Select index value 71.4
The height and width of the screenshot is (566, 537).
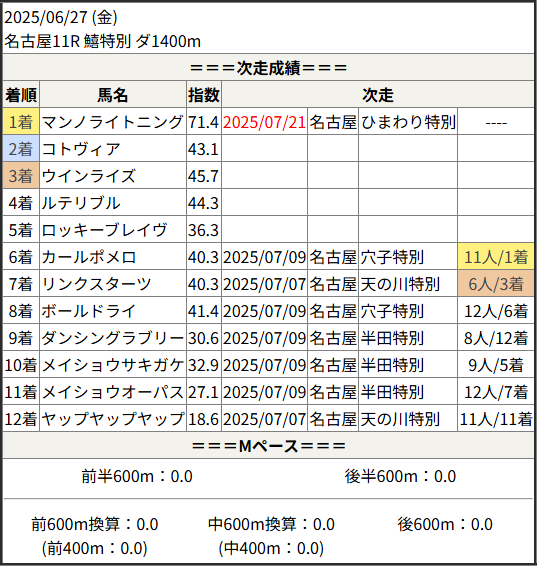point(203,122)
